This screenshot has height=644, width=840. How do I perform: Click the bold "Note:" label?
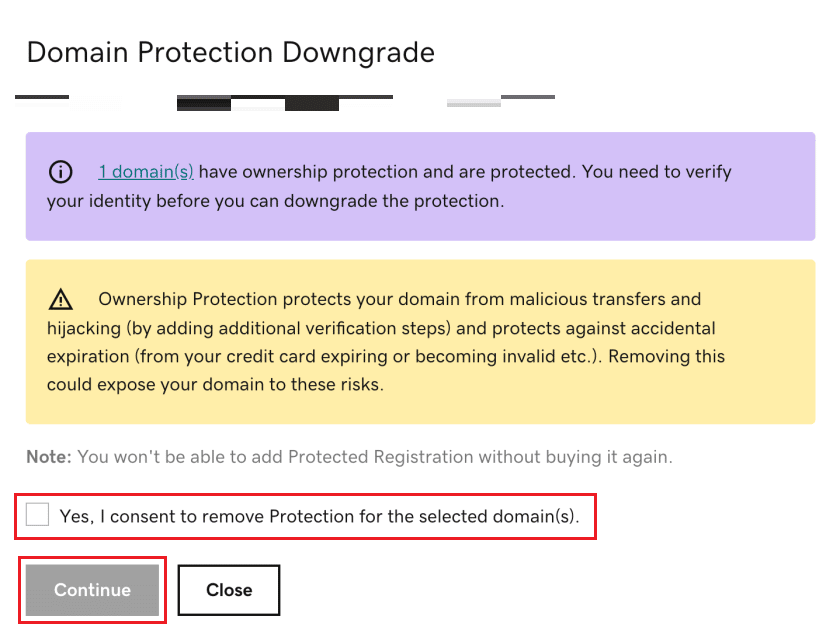(48, 457)
